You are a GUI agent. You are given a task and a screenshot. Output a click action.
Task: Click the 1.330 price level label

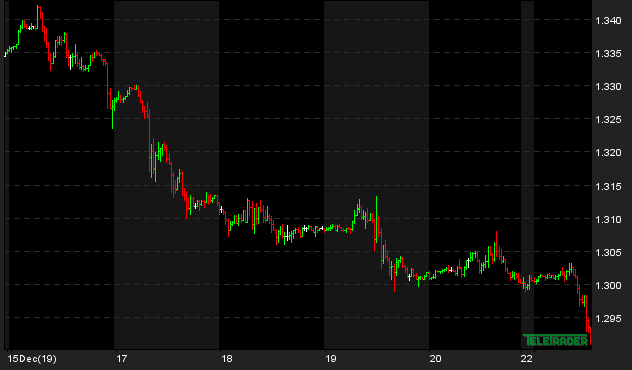(x=608, y=87)
